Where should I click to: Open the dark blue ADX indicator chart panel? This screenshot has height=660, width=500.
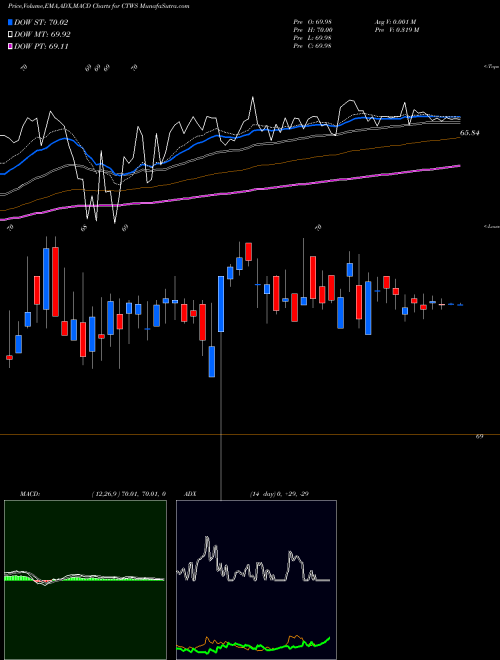coord(256,580)
